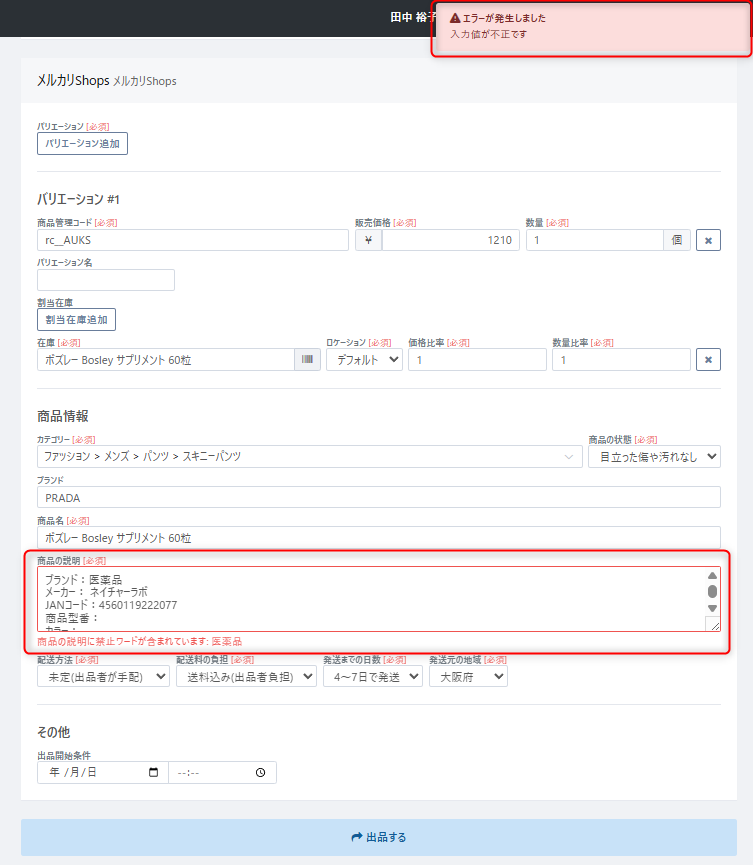Click the エラーが発生しました notification
The image size is (753, 865).
click(591, 28)
